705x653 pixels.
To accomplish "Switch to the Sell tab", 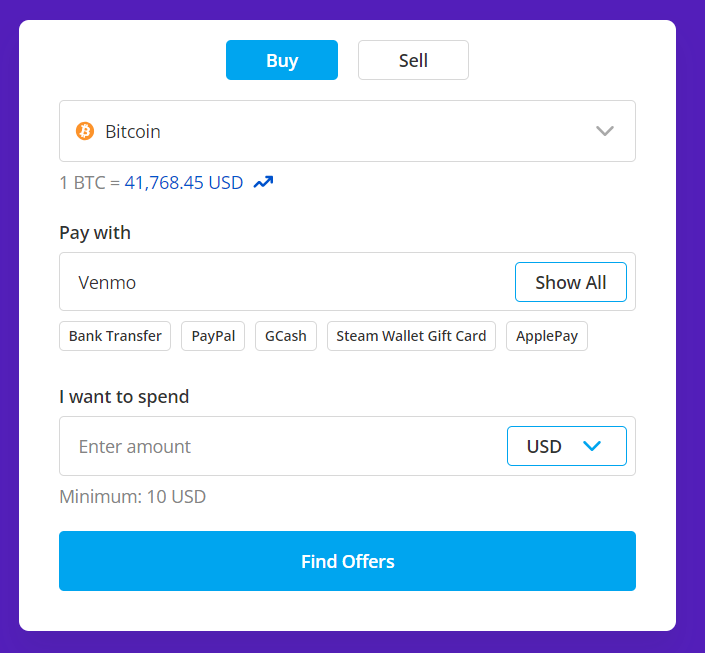I will pos(413,60).
